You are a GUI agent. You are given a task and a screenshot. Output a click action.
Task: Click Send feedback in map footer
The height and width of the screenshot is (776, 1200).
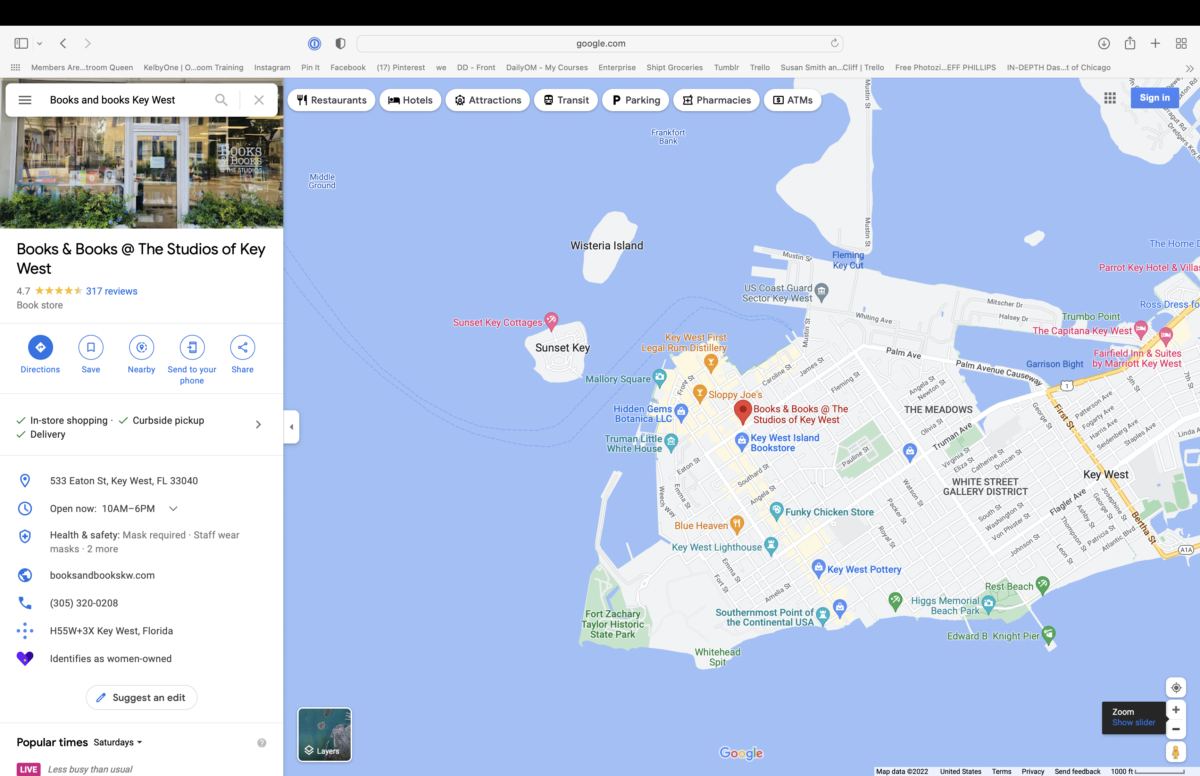pyautogui.click(x=1077, y=771)
